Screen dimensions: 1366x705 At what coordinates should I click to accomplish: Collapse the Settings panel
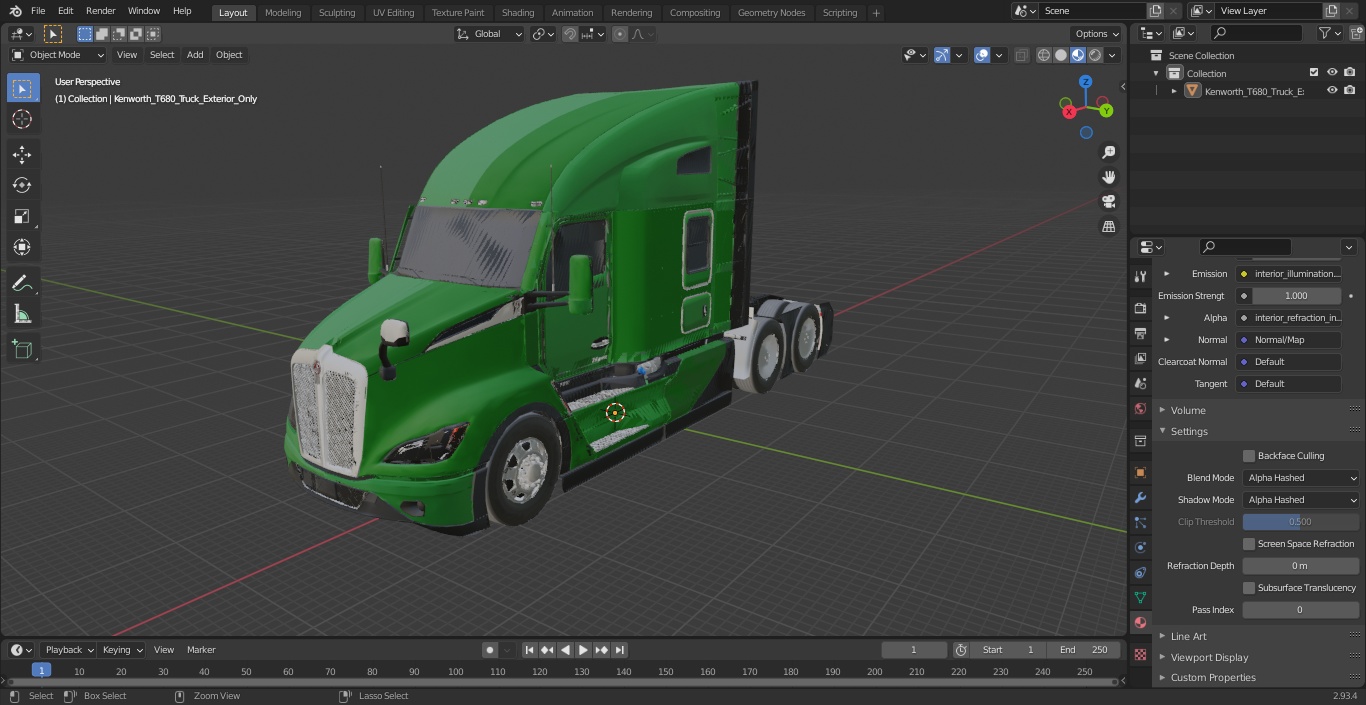coord(1189,432)
